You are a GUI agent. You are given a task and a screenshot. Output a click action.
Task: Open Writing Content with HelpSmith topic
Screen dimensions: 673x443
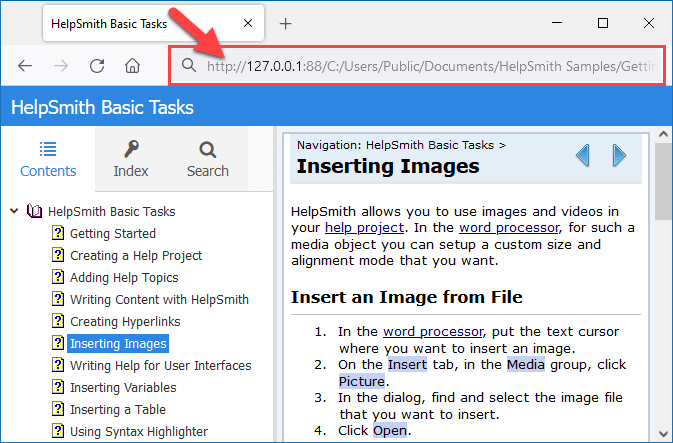click(x=159, y=300)
